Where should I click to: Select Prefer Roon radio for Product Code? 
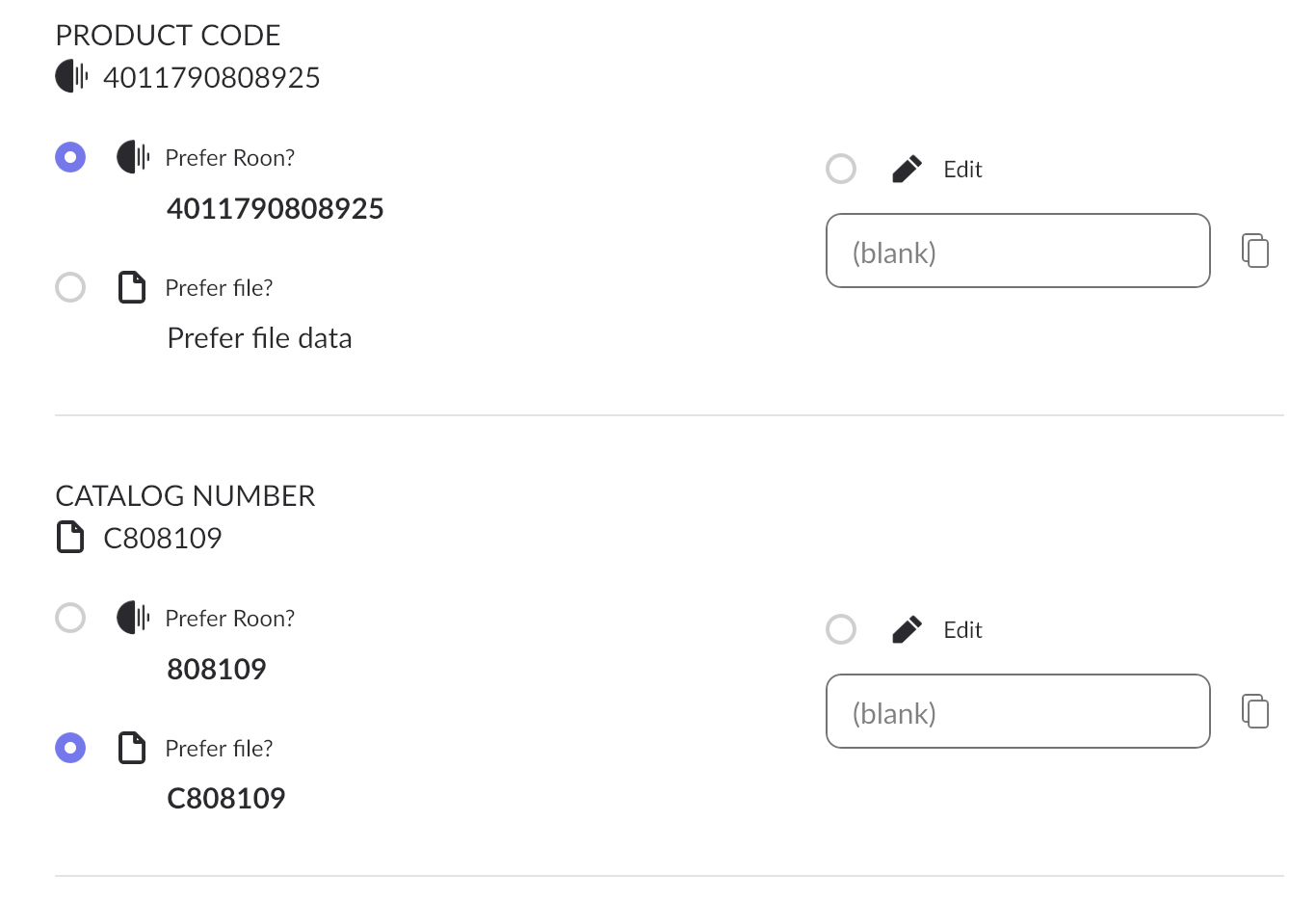point(70,157)
